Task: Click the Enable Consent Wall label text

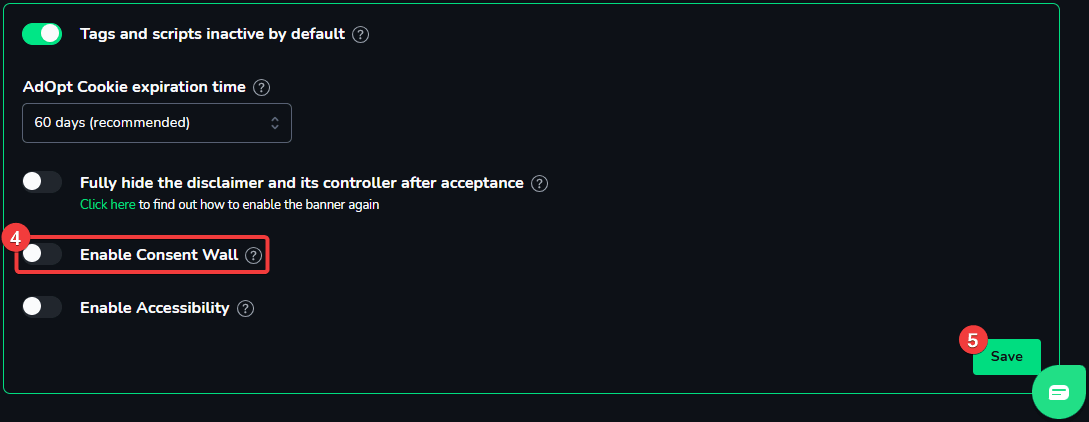Action: [x=159, y=255]
